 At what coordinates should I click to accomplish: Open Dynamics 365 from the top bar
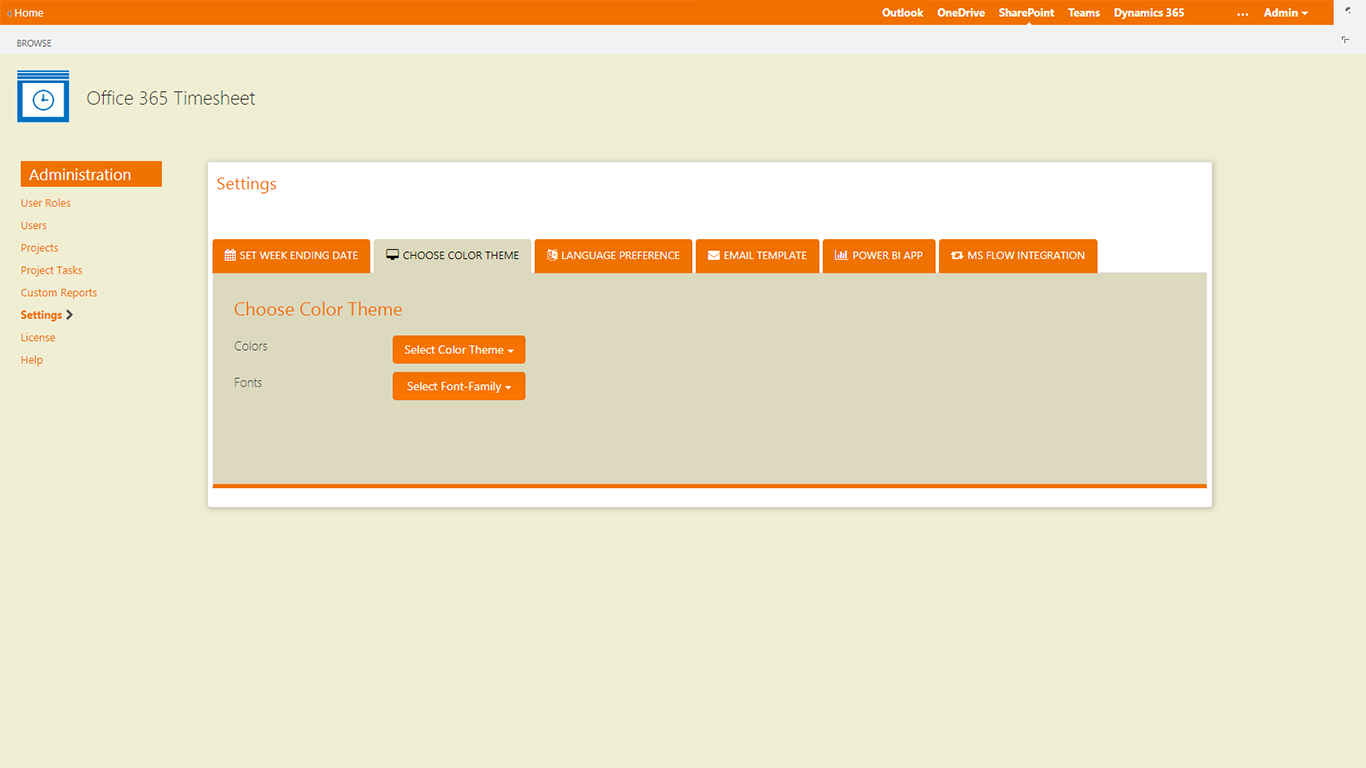coord(1149,13)
